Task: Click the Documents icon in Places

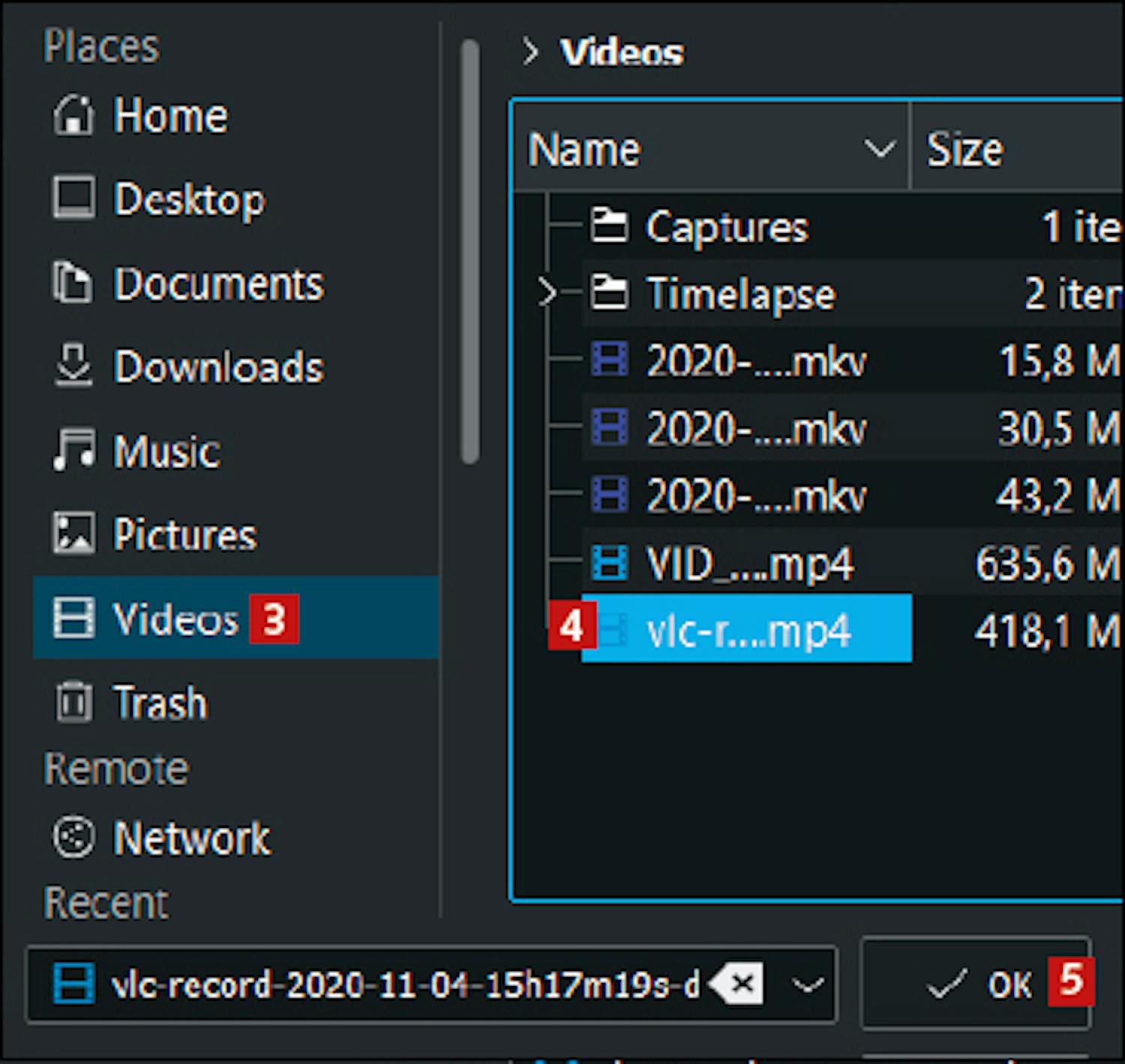Action: pyautogui.click(x=73, y=283)
